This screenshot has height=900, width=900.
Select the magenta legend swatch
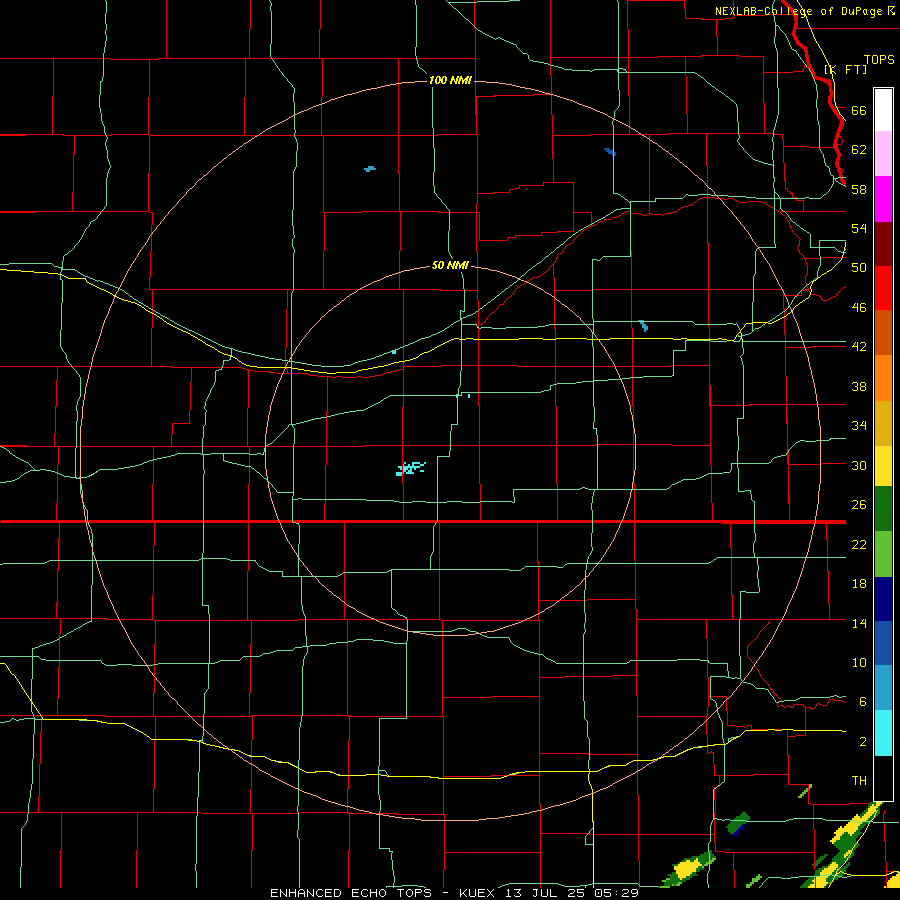tap(883, 199)
